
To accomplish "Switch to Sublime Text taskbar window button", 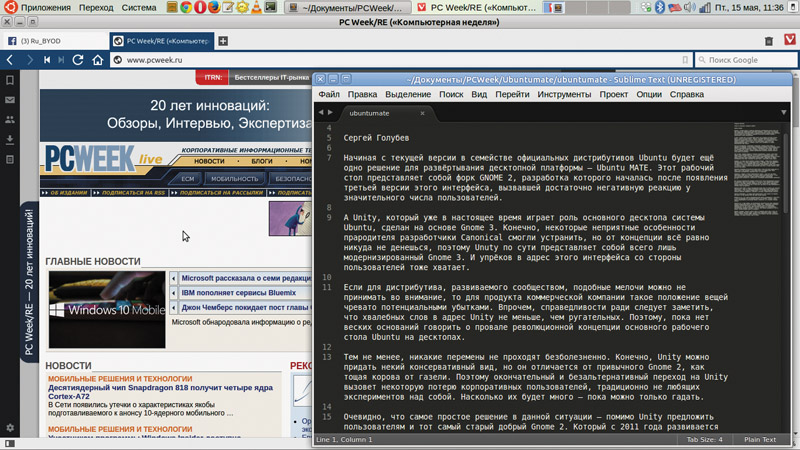I will pyautogui.click(x=347, y=8).
